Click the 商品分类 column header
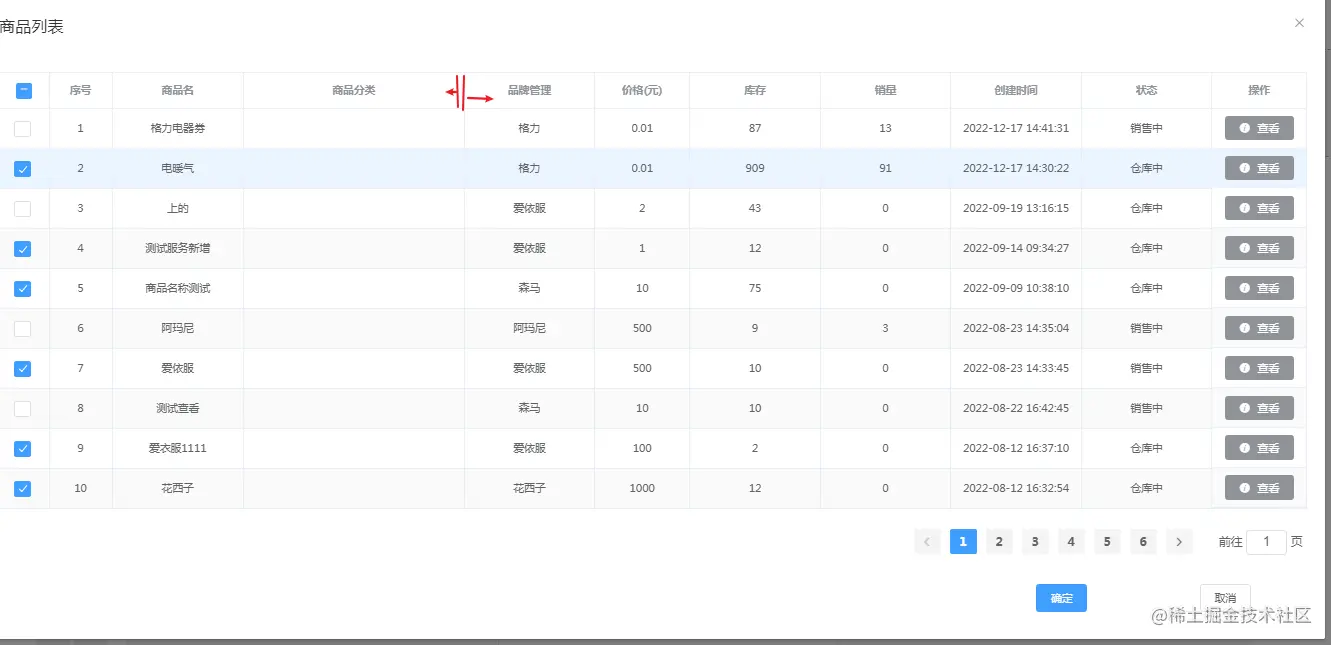The height and width of the screenshot is (645, 1331). point(354,90)
